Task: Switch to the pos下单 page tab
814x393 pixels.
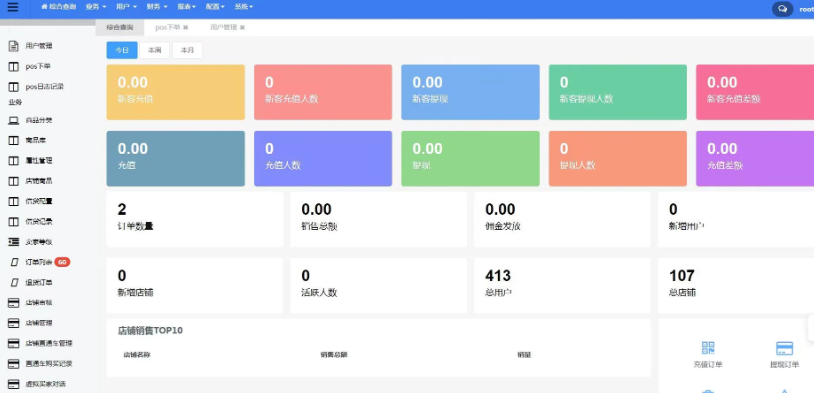Action: (x=168, y=27)
